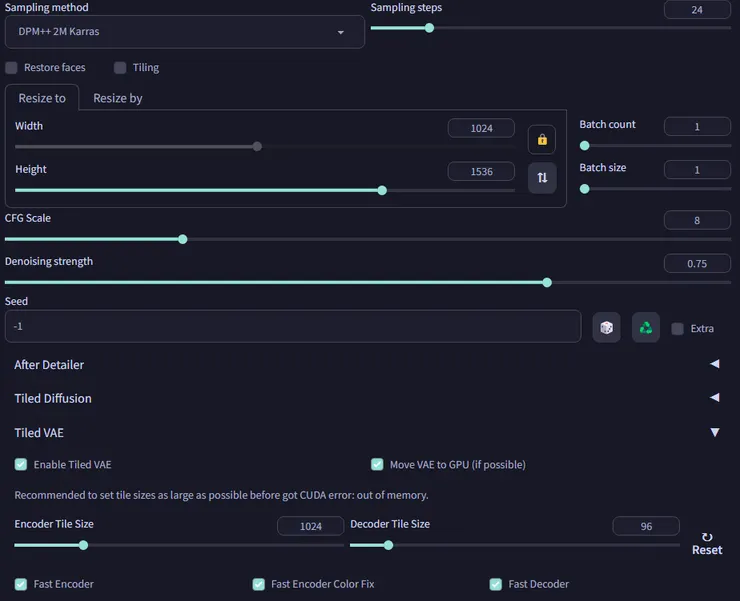Toggle the Fast Encoder Color Fix checkbox
Viewport: 740px width, 601px height.
click(259, 584)
